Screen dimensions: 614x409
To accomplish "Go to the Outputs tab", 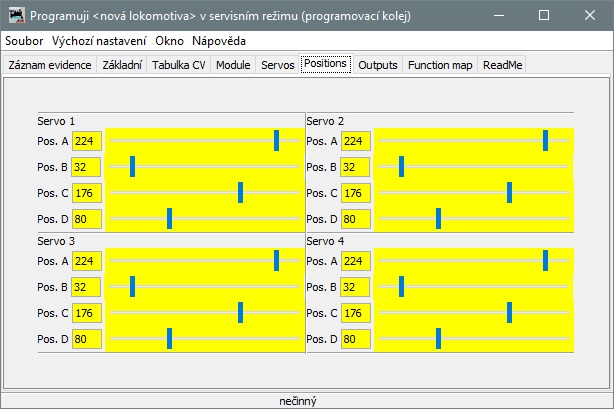I will click(378, 65).
